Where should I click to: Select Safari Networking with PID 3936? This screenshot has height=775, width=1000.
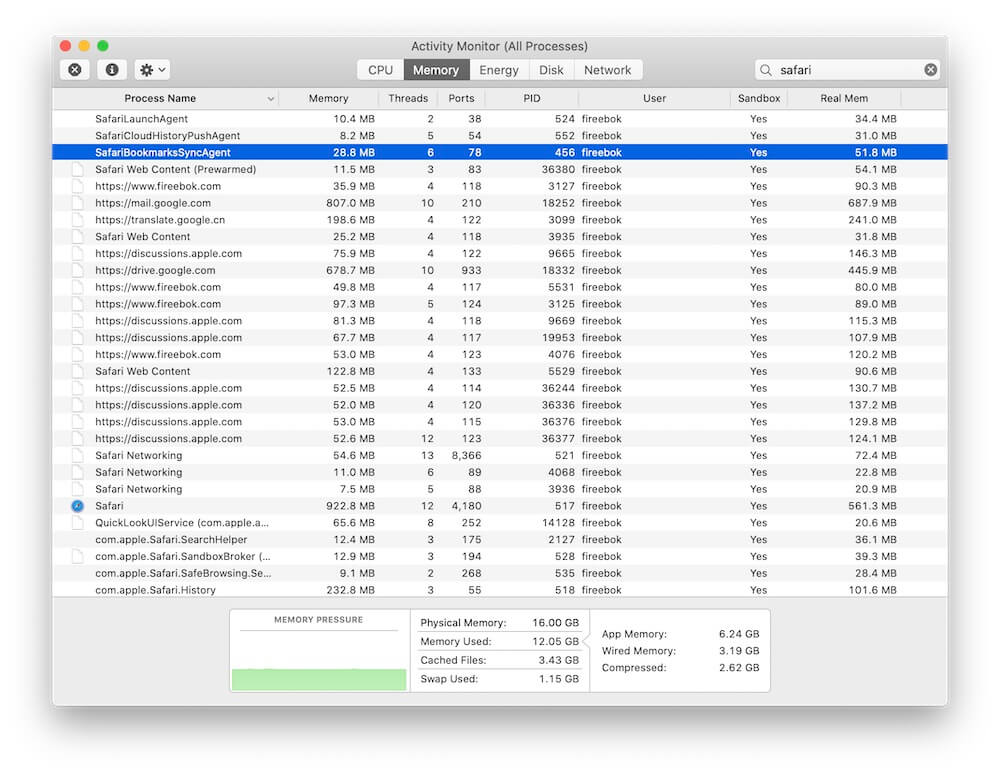[x=500, y=489]
